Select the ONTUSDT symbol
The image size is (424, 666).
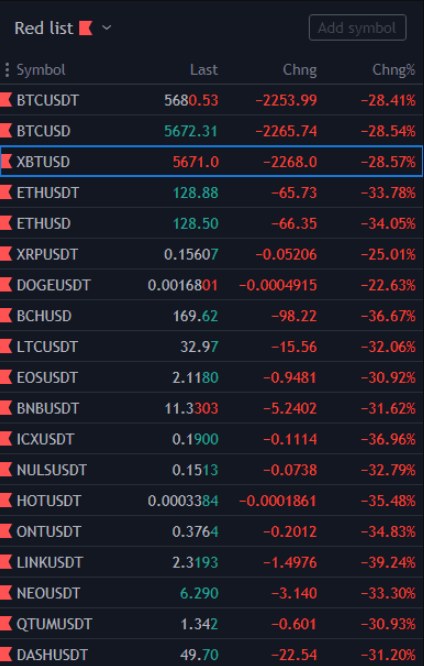(x=48, y=531)
